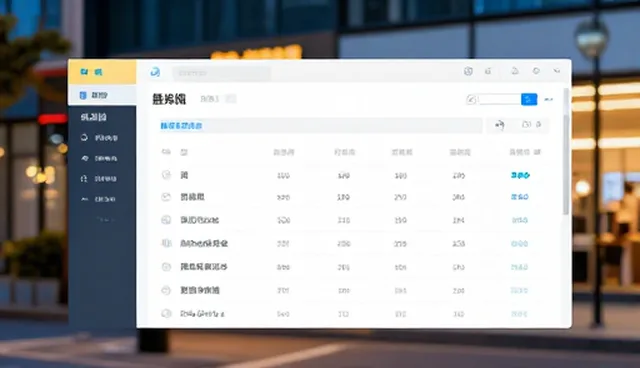Click the second small icon in the top-right icon group
Viewport: 640px width, 368px height.
pos(488,71)
